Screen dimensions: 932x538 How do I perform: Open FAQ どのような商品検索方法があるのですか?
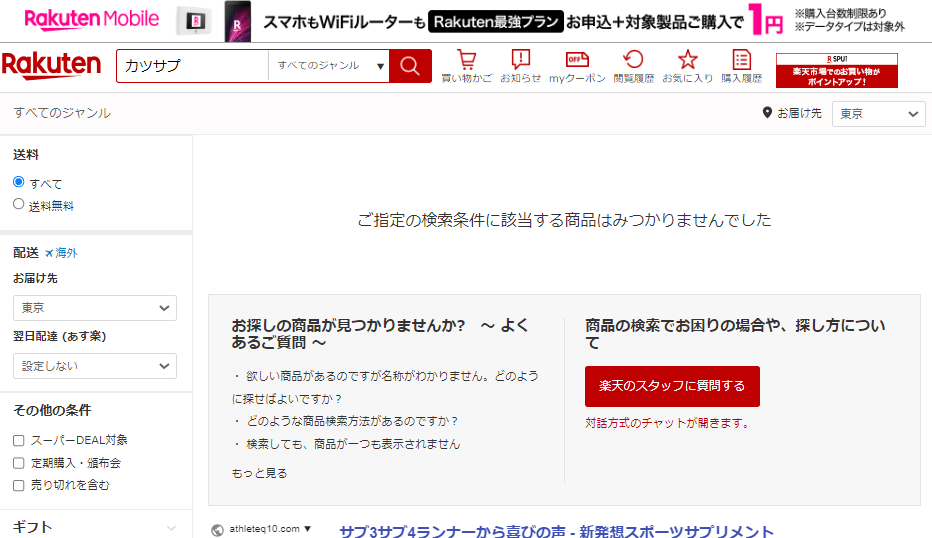(352, 421)
